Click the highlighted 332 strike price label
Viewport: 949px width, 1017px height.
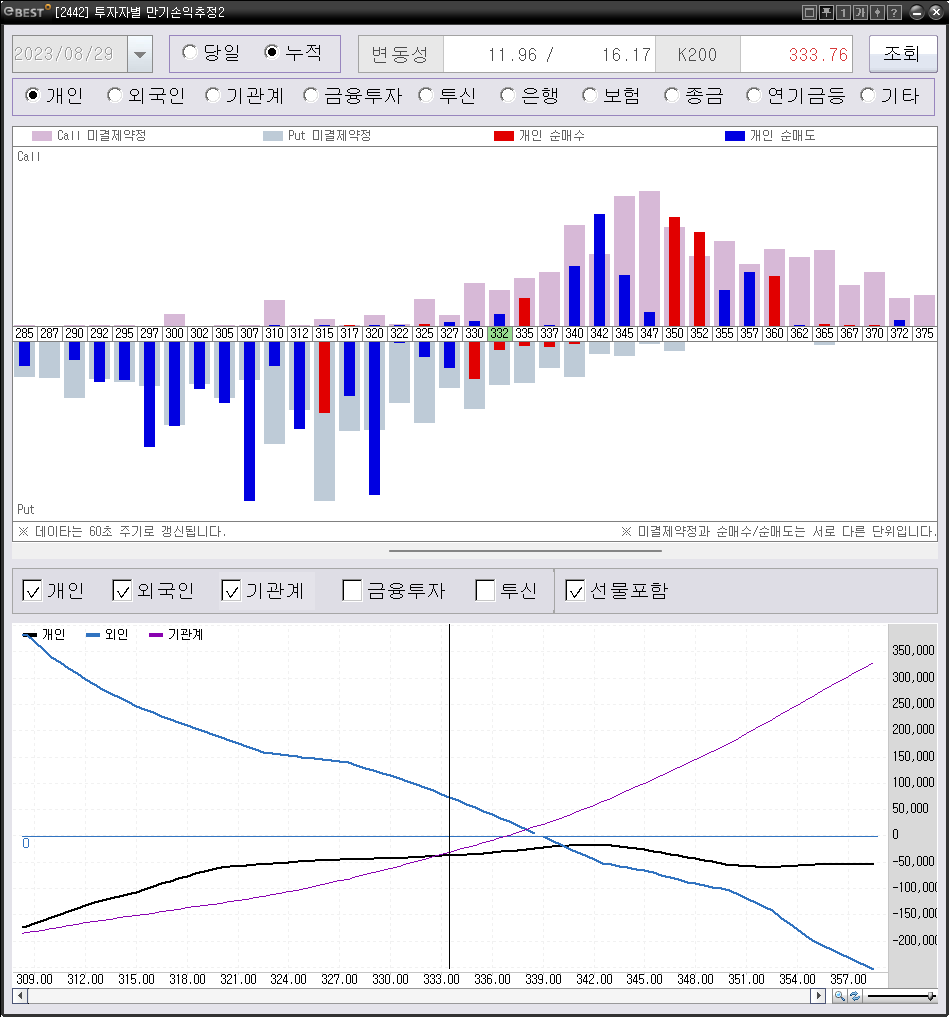(x=499, y=333)
